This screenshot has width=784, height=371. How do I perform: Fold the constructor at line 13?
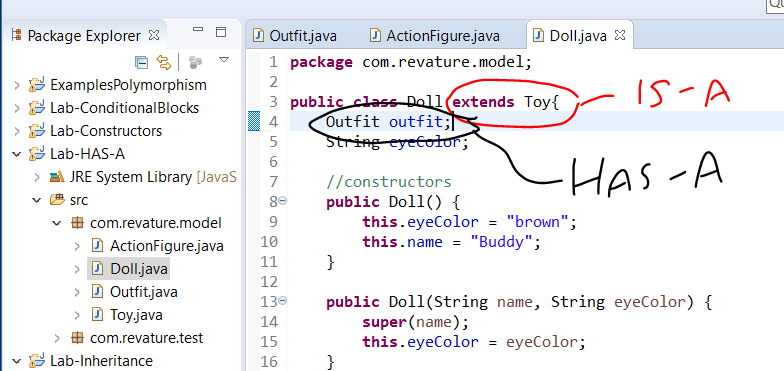[x=282, y=300]
